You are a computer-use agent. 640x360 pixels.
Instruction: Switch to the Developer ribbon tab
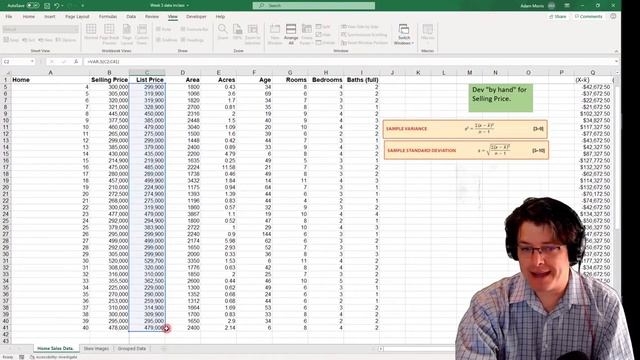click(x=196, y=17)
